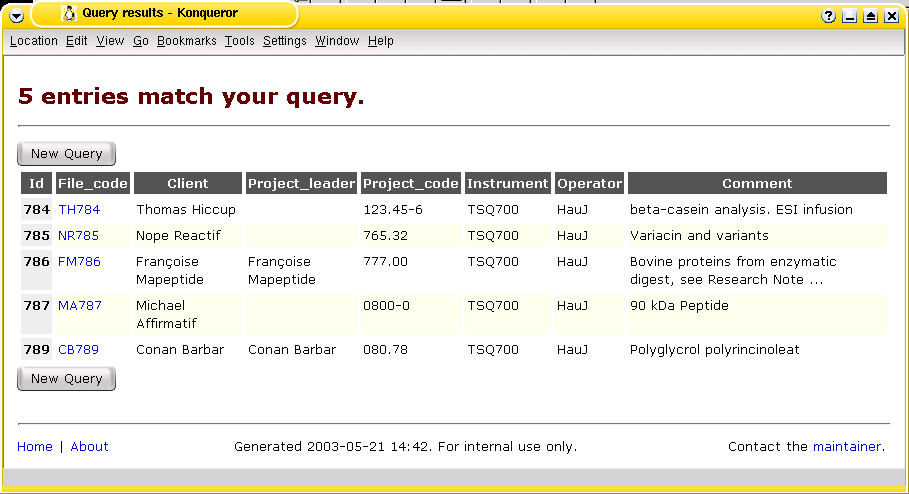The image size is (909, 494).
Task: Click the Generated 2003-05-21 footer text
Action: tap(406, 446)
